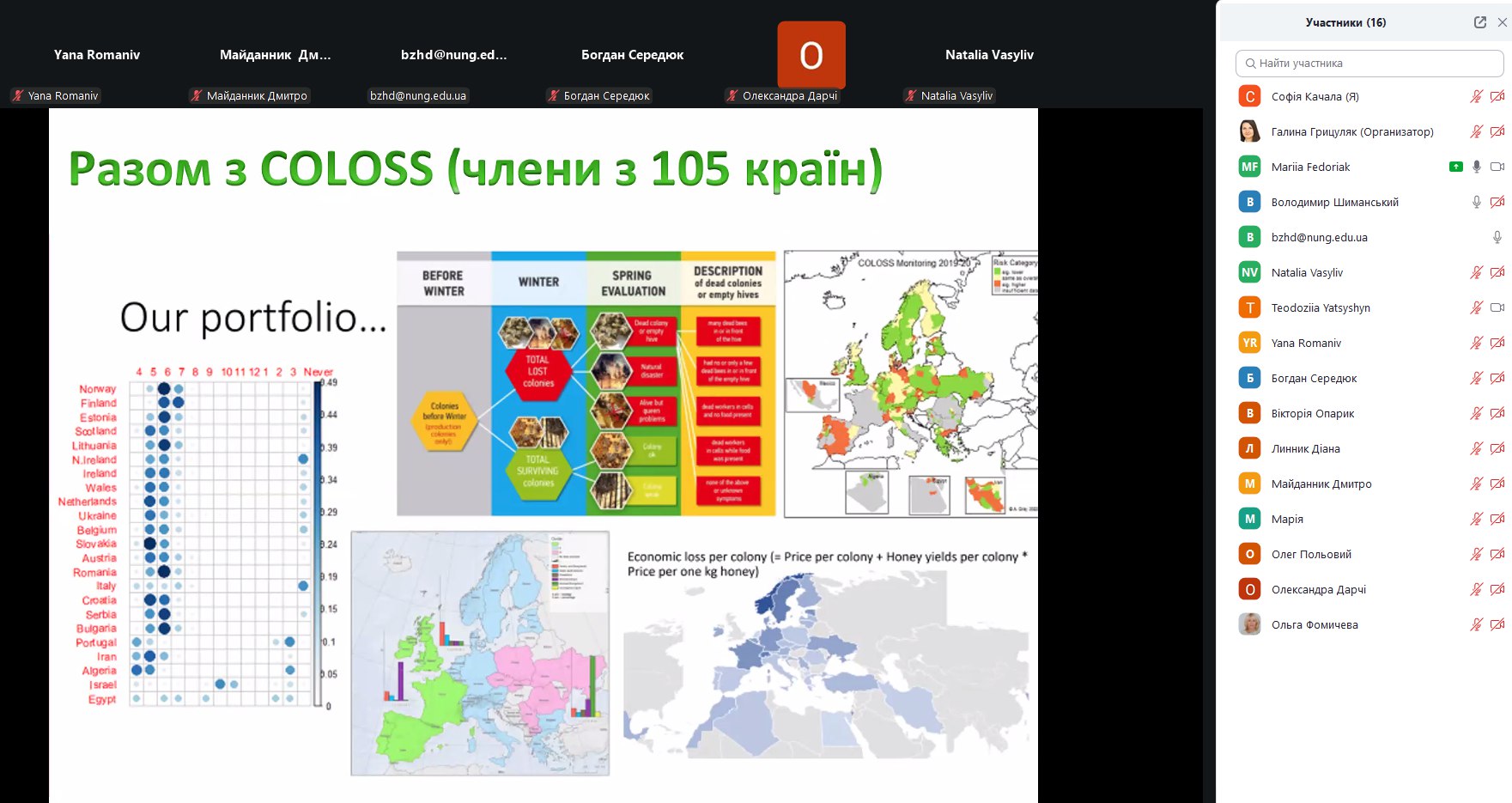Click Софія Качала's disabled camera icon

1497,96
